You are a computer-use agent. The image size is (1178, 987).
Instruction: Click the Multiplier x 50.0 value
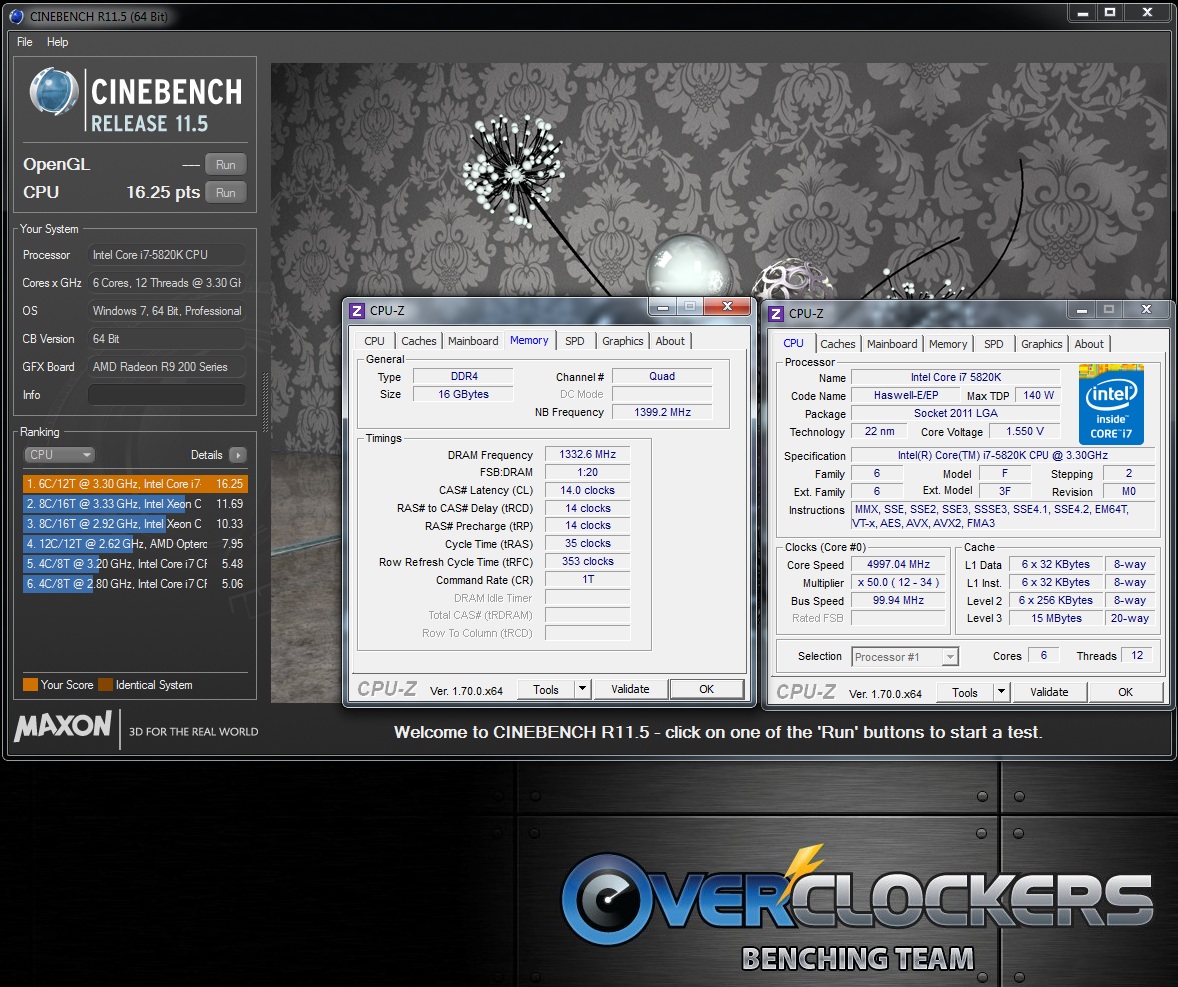coord(899,582)
